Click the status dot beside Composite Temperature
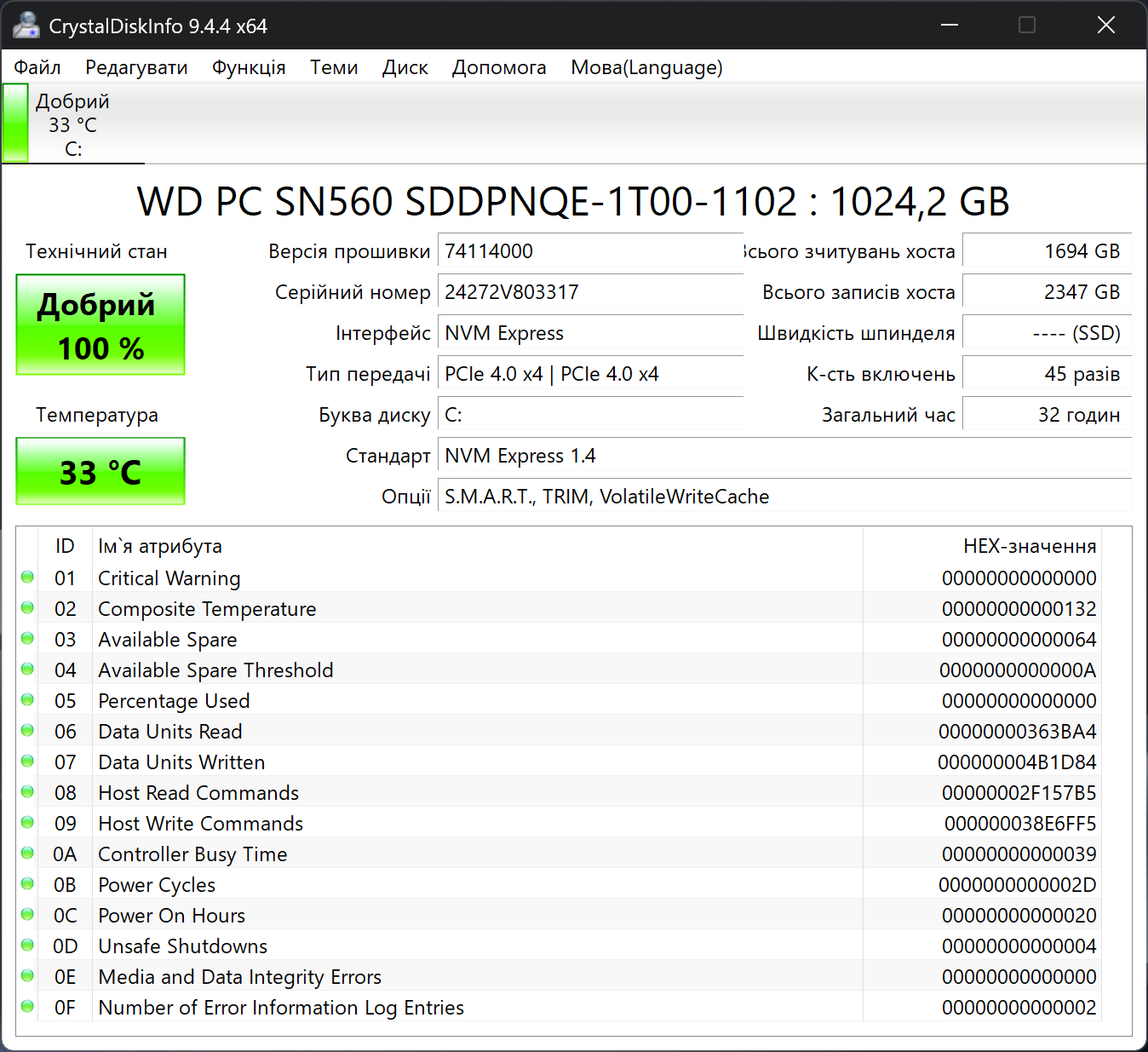Screen dimensions: 1148x1052 click(x=27, y=608)
